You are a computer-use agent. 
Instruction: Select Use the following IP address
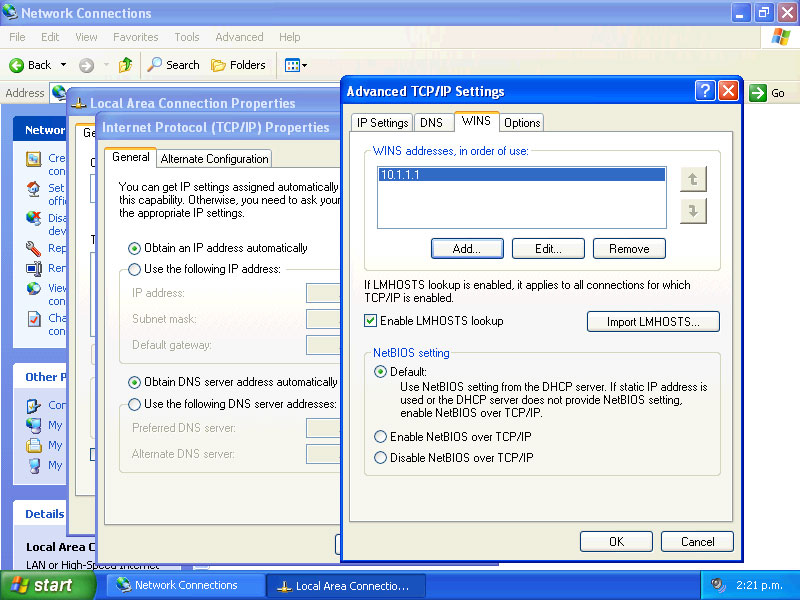[134, 269]
